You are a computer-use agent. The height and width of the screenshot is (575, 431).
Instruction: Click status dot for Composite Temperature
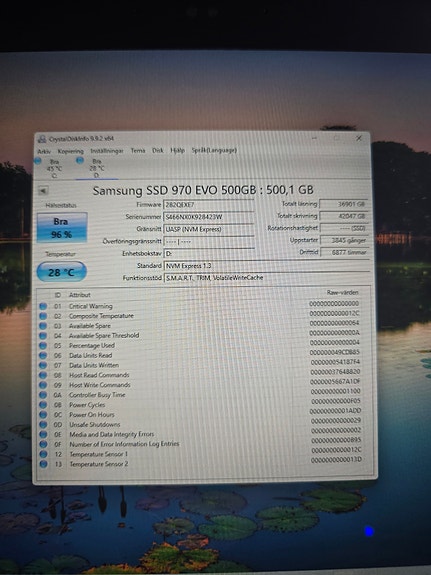point(43,316)
